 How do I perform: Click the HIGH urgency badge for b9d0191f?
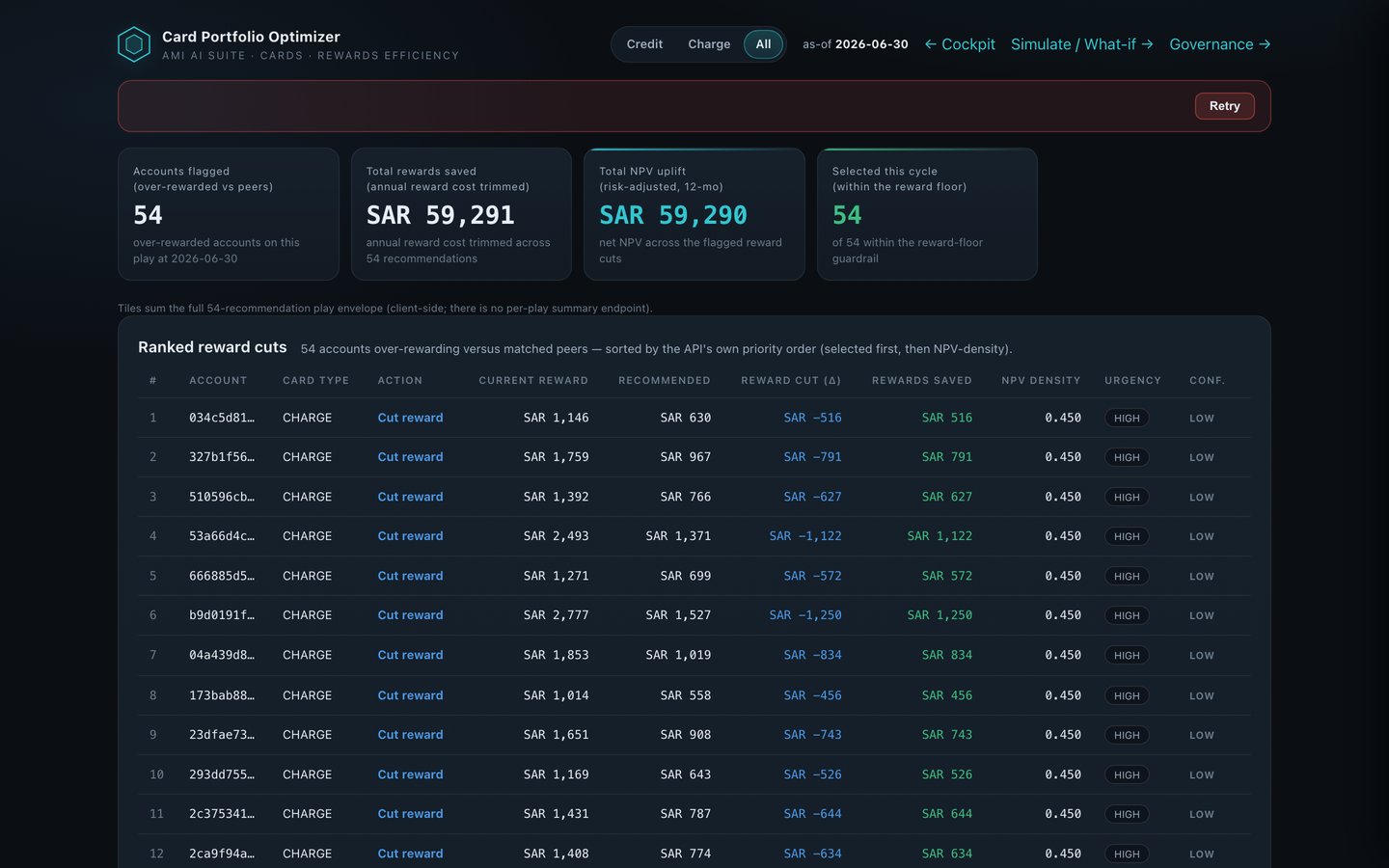point(1127,616)
